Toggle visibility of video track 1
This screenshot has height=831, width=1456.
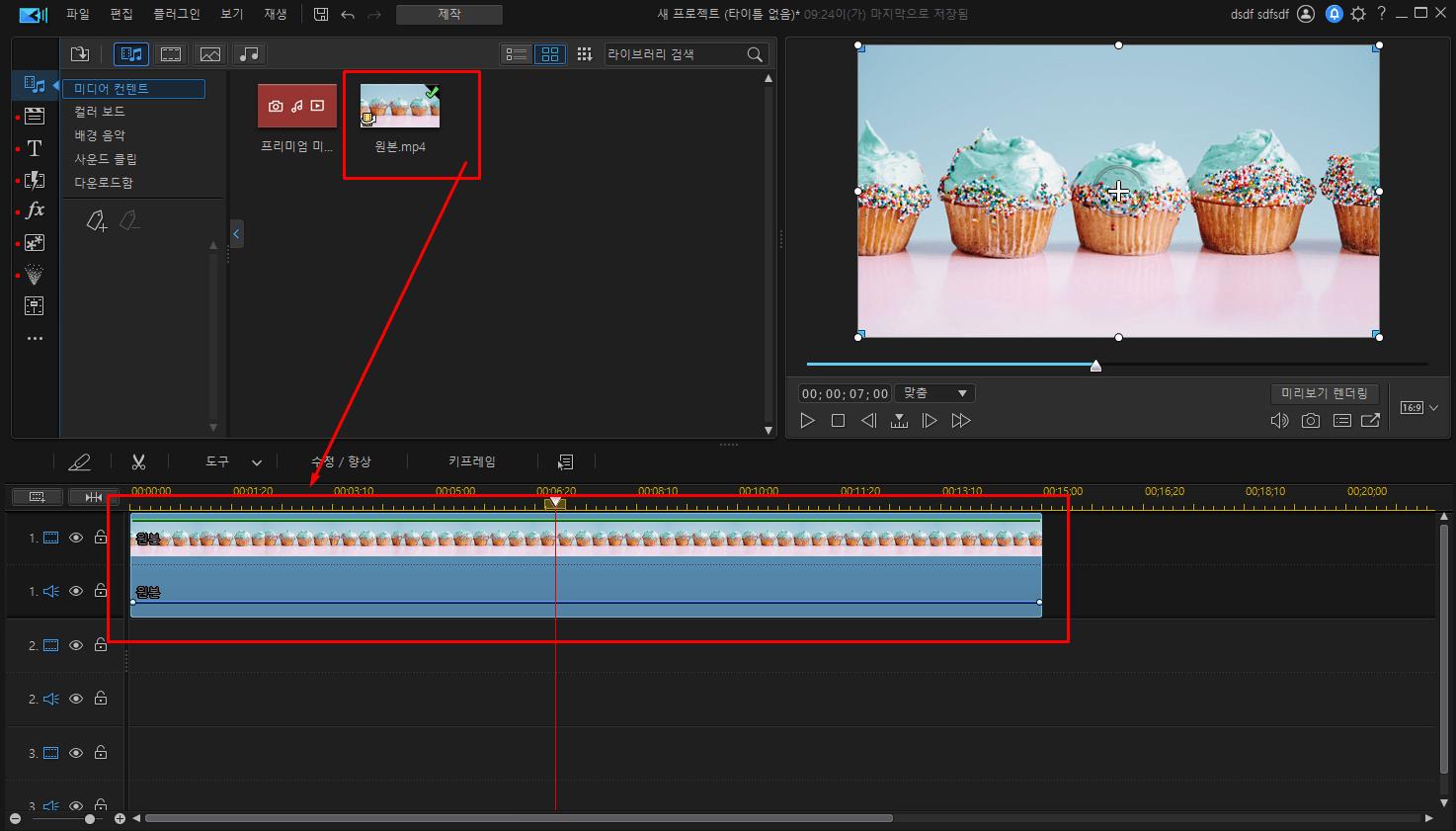76,538
